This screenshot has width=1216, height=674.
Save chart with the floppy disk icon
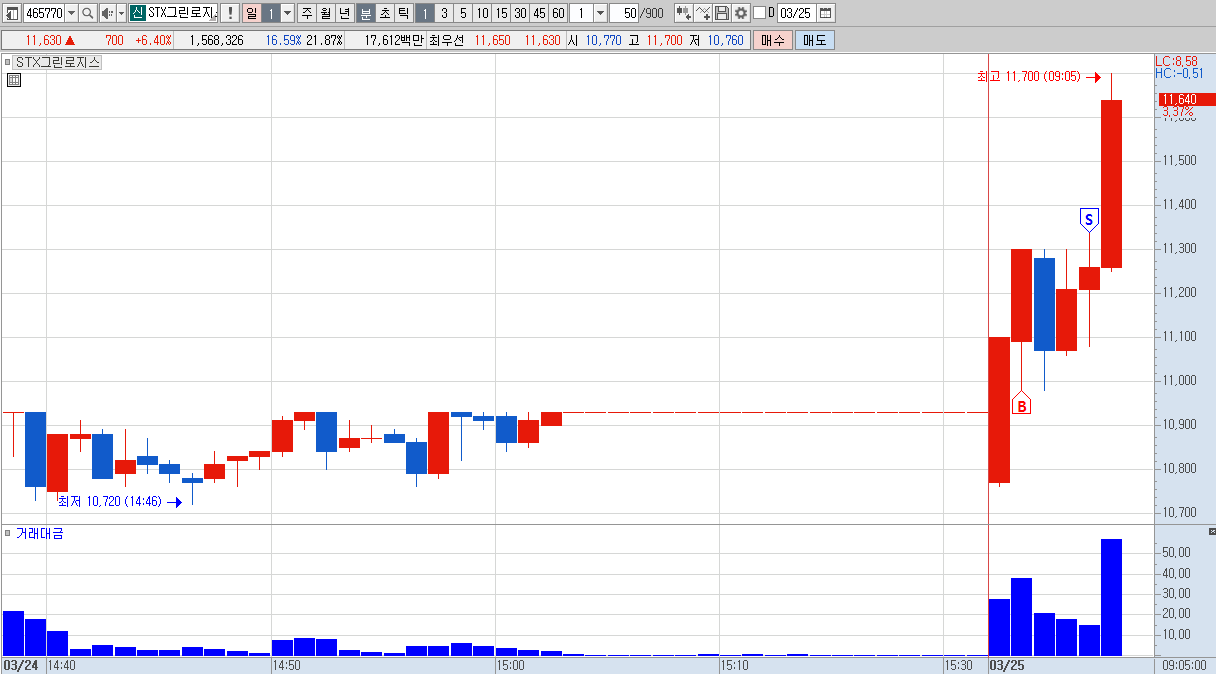pyautogui.click(x=722, y=13)
